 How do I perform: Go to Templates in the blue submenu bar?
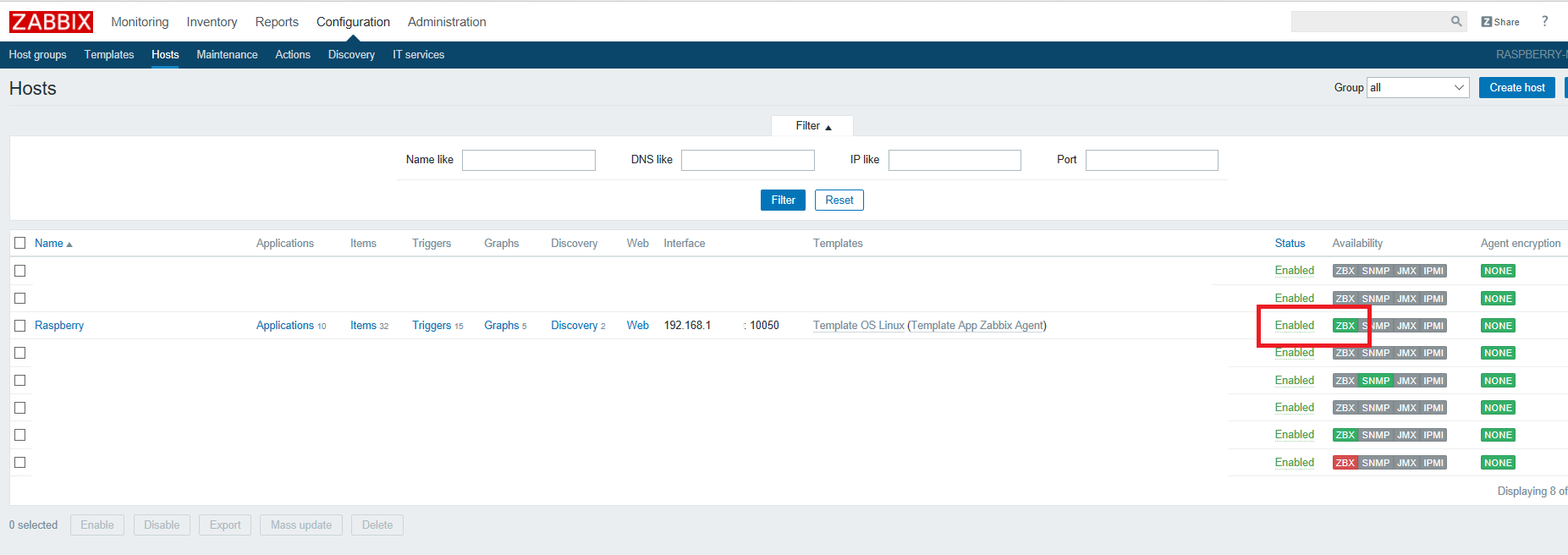[109, 55]
